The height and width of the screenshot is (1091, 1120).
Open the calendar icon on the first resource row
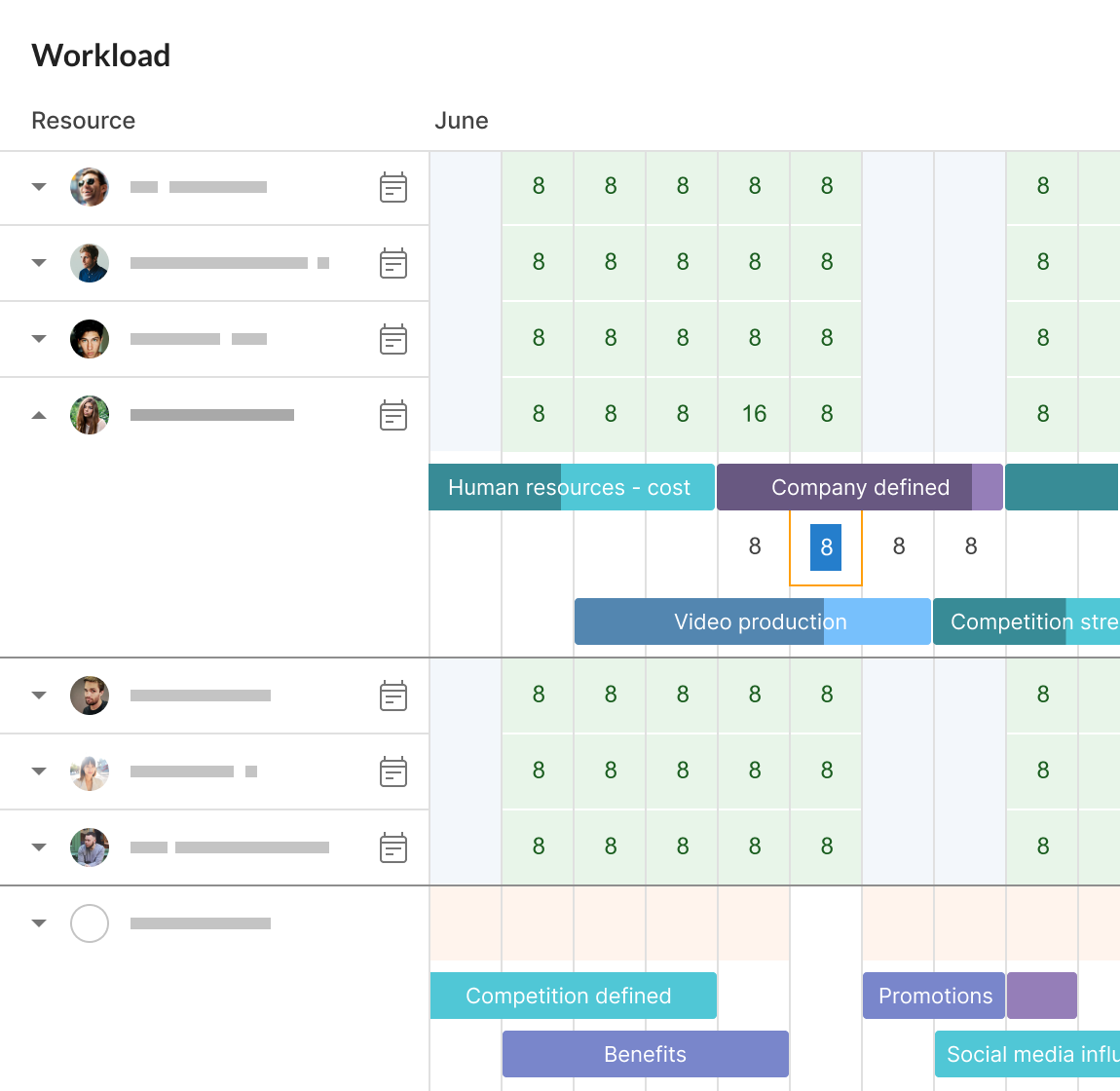393,187
